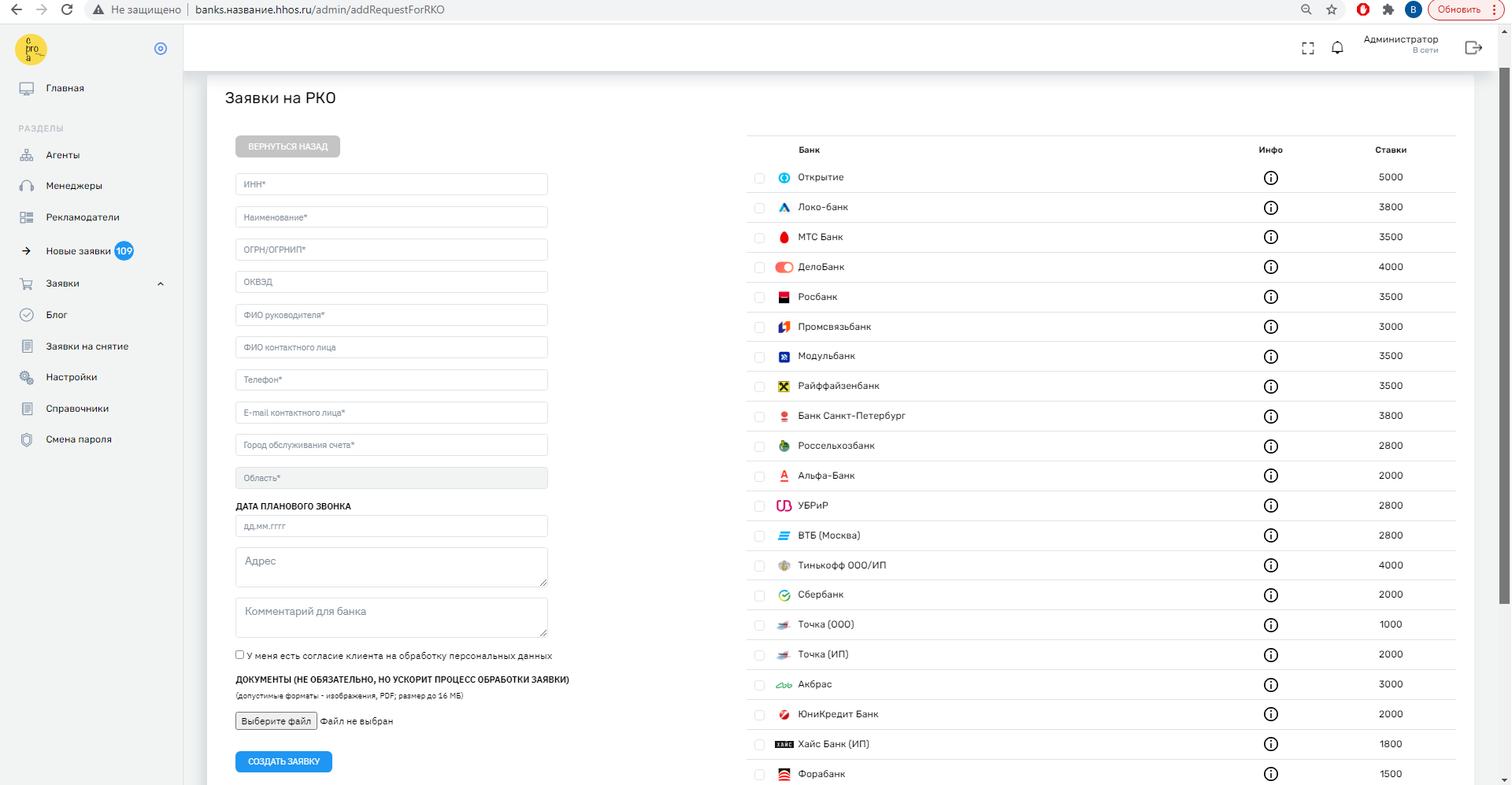1512x785 pixels.
Task: Click СОЗДАТЬ ЗАЯВКУ button
Action: click(x=283, y=761)
